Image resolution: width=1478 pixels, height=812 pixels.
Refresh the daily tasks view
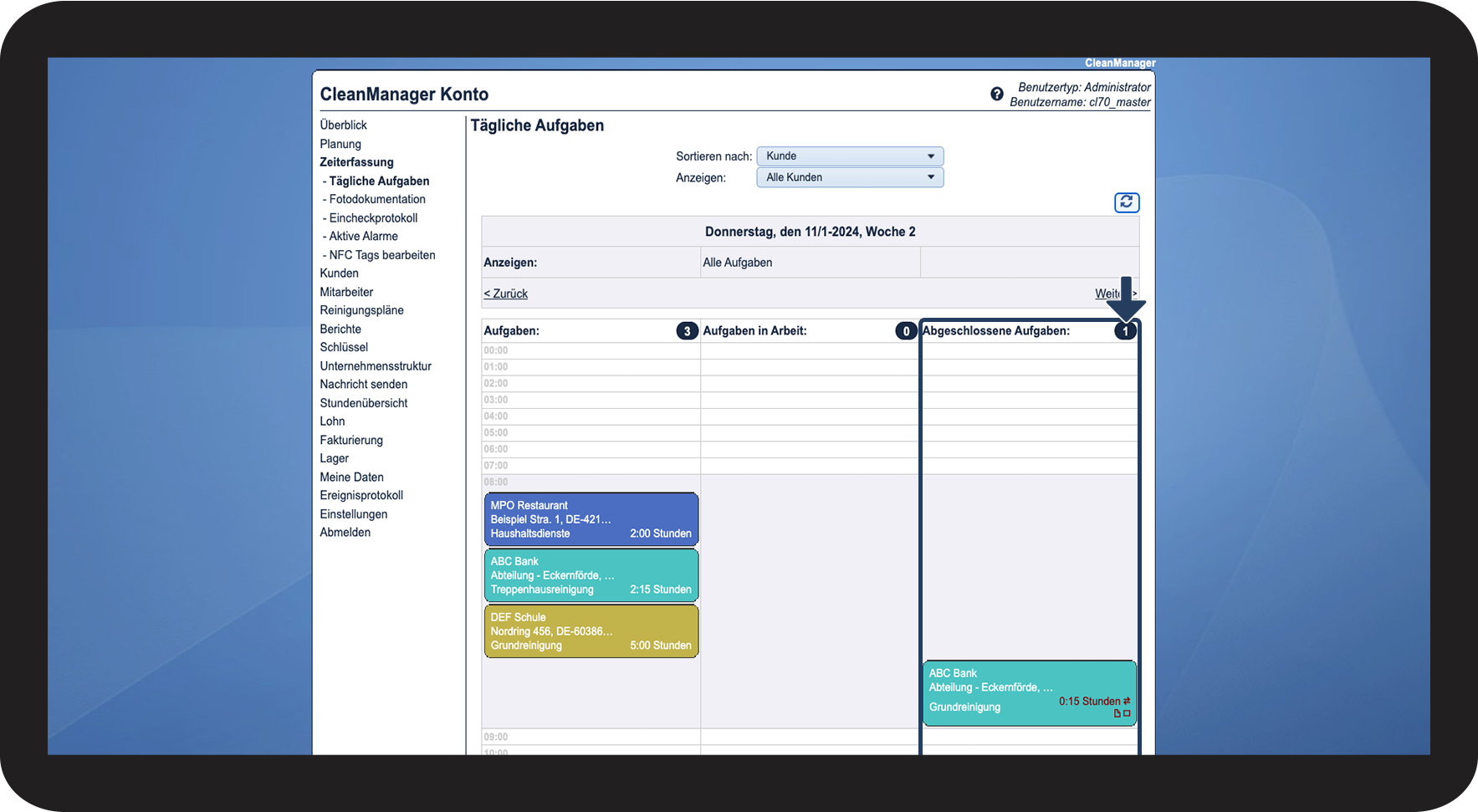click(x=1127, y=202)
